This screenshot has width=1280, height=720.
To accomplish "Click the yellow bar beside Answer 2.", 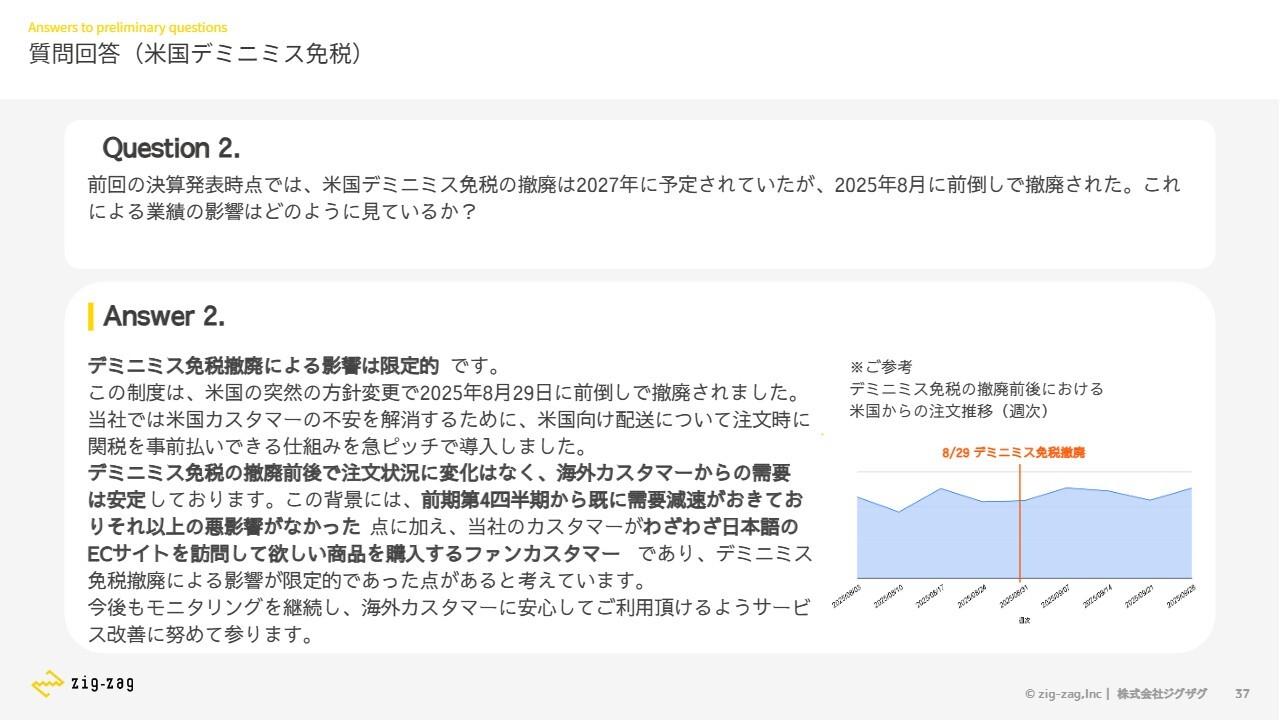I will (91, 316).
